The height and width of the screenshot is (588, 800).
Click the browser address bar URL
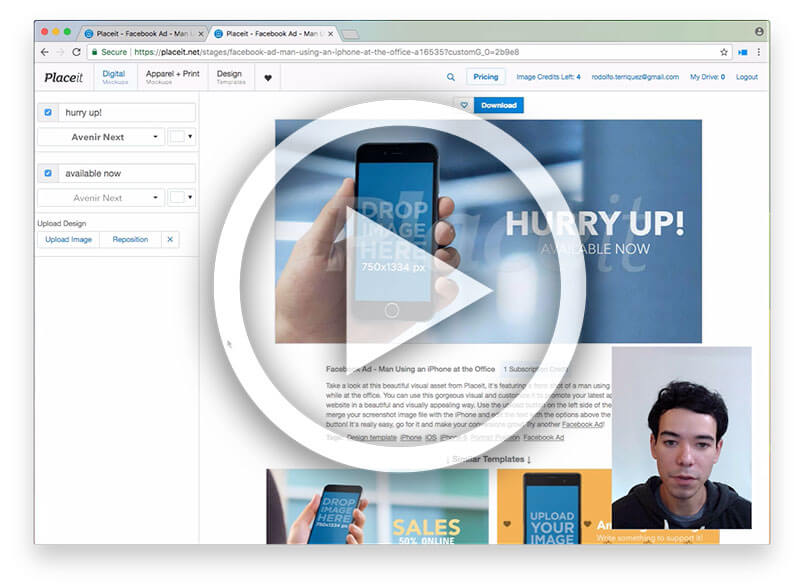point(327,52)
